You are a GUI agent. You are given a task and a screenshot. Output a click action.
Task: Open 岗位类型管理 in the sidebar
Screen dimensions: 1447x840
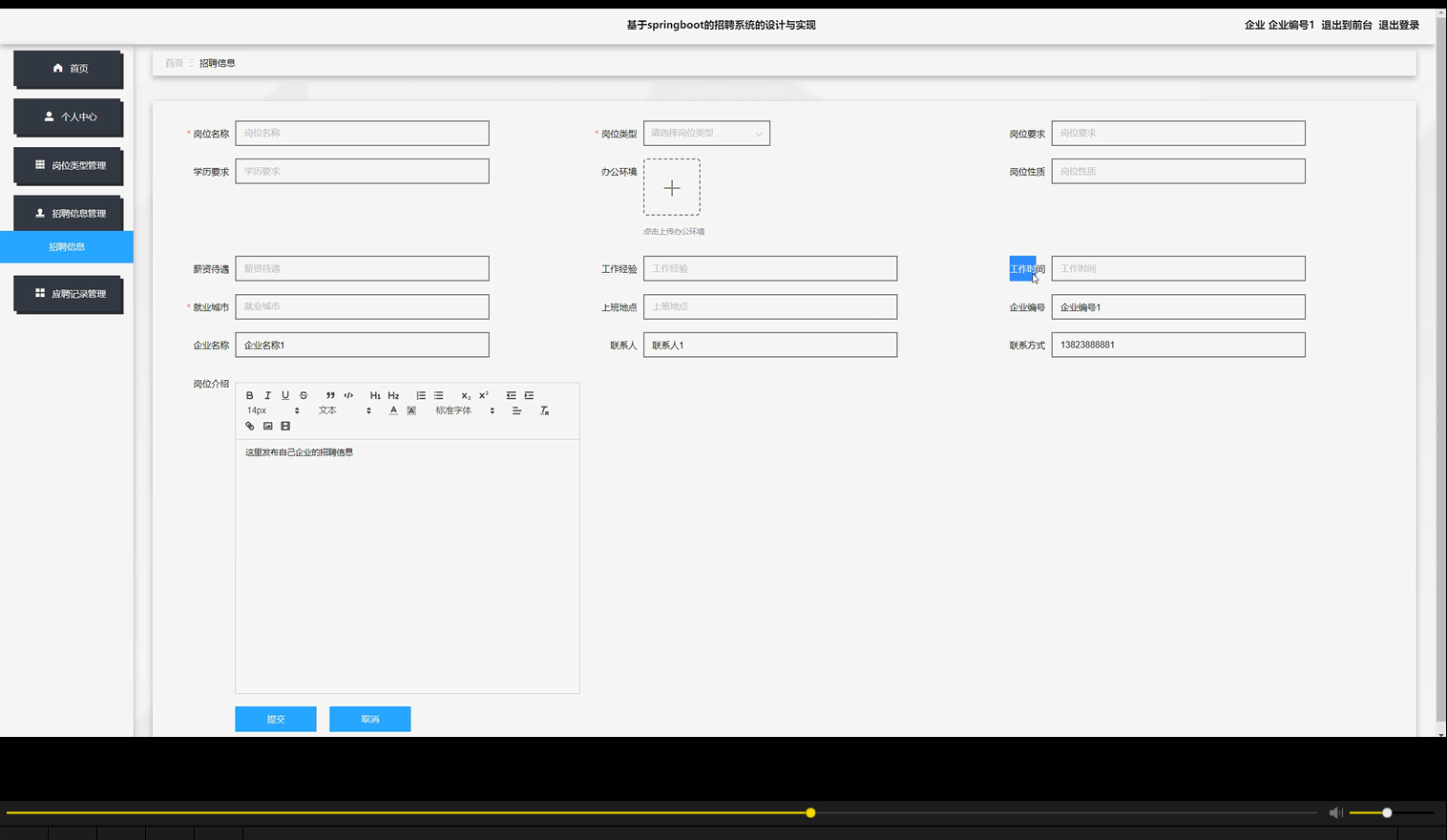(x=68, y=165)
